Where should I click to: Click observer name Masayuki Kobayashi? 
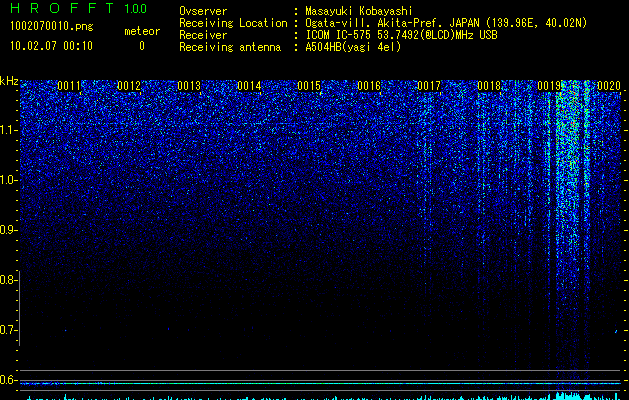[359, 11]
